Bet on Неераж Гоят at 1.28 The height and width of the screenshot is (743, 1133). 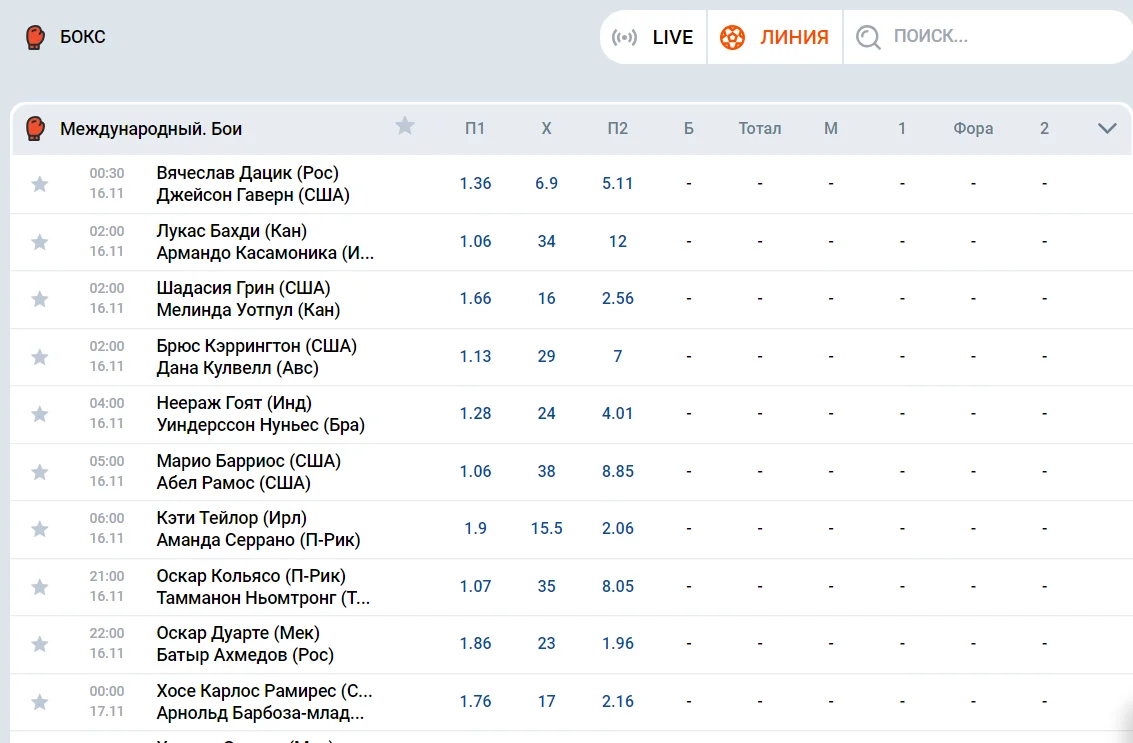click(x=475, y=413)
